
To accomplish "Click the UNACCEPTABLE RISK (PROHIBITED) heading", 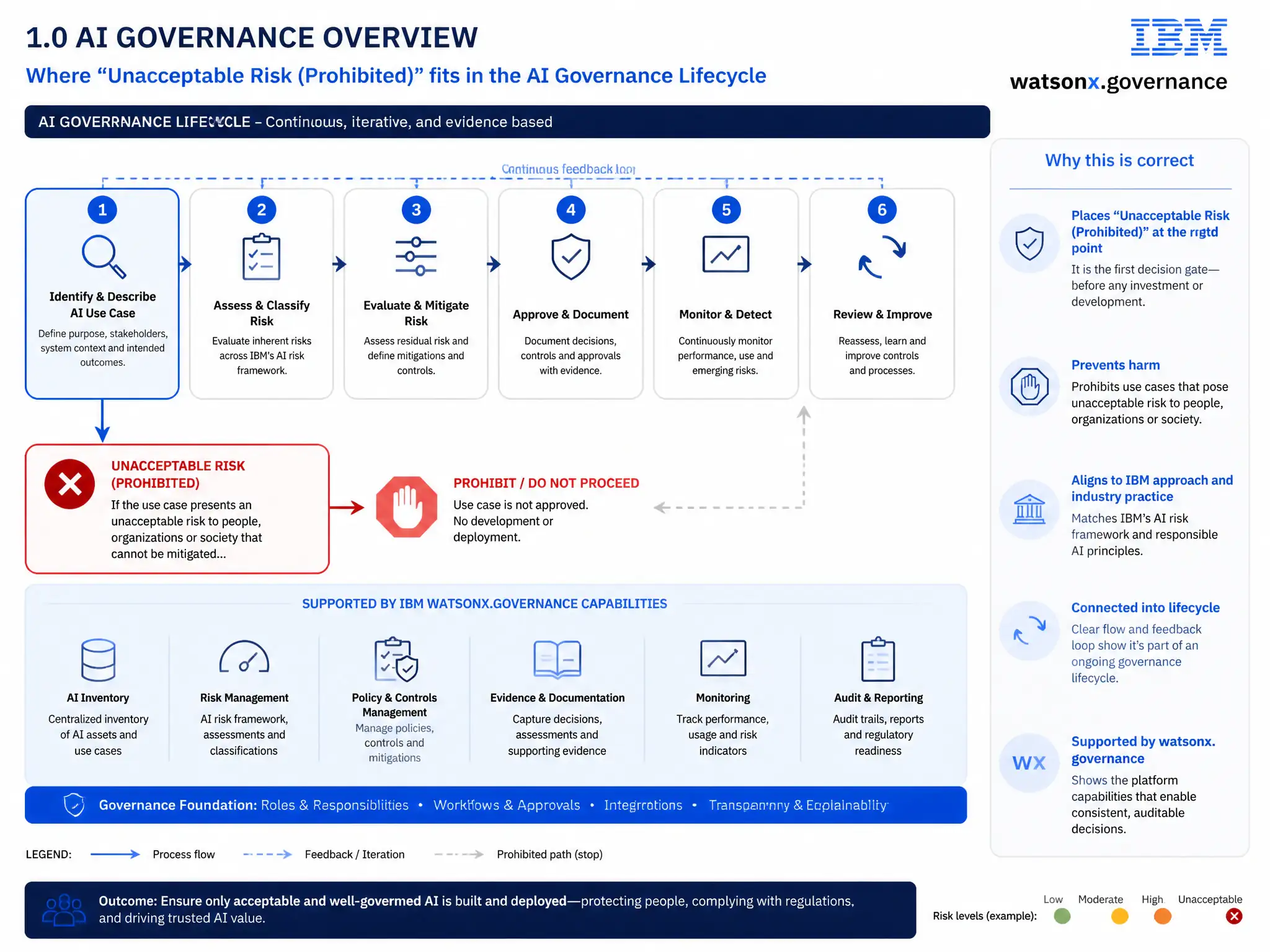I will [x=178, y=474].
